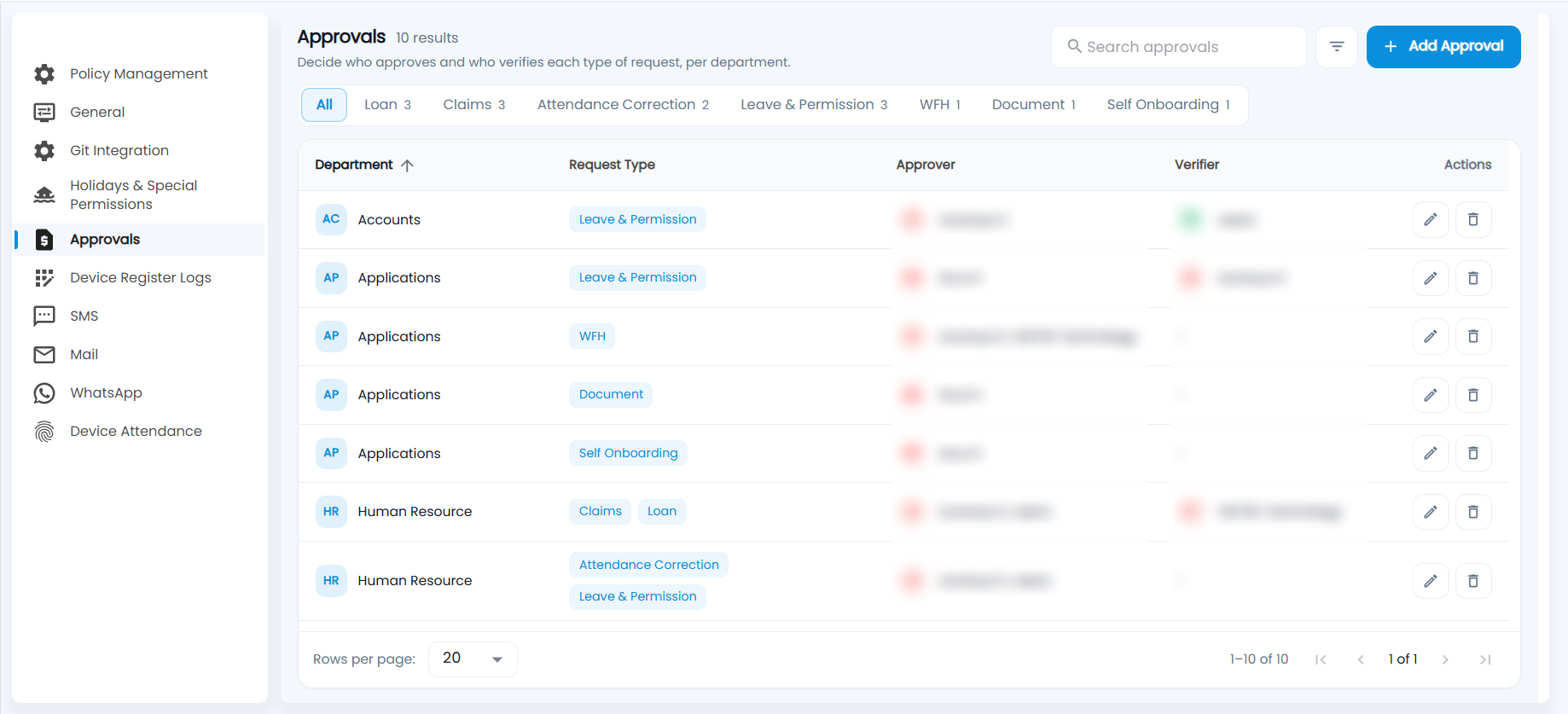
Task: Edit Human Resource Claims Loan row
Action: tap(1431, 512)
